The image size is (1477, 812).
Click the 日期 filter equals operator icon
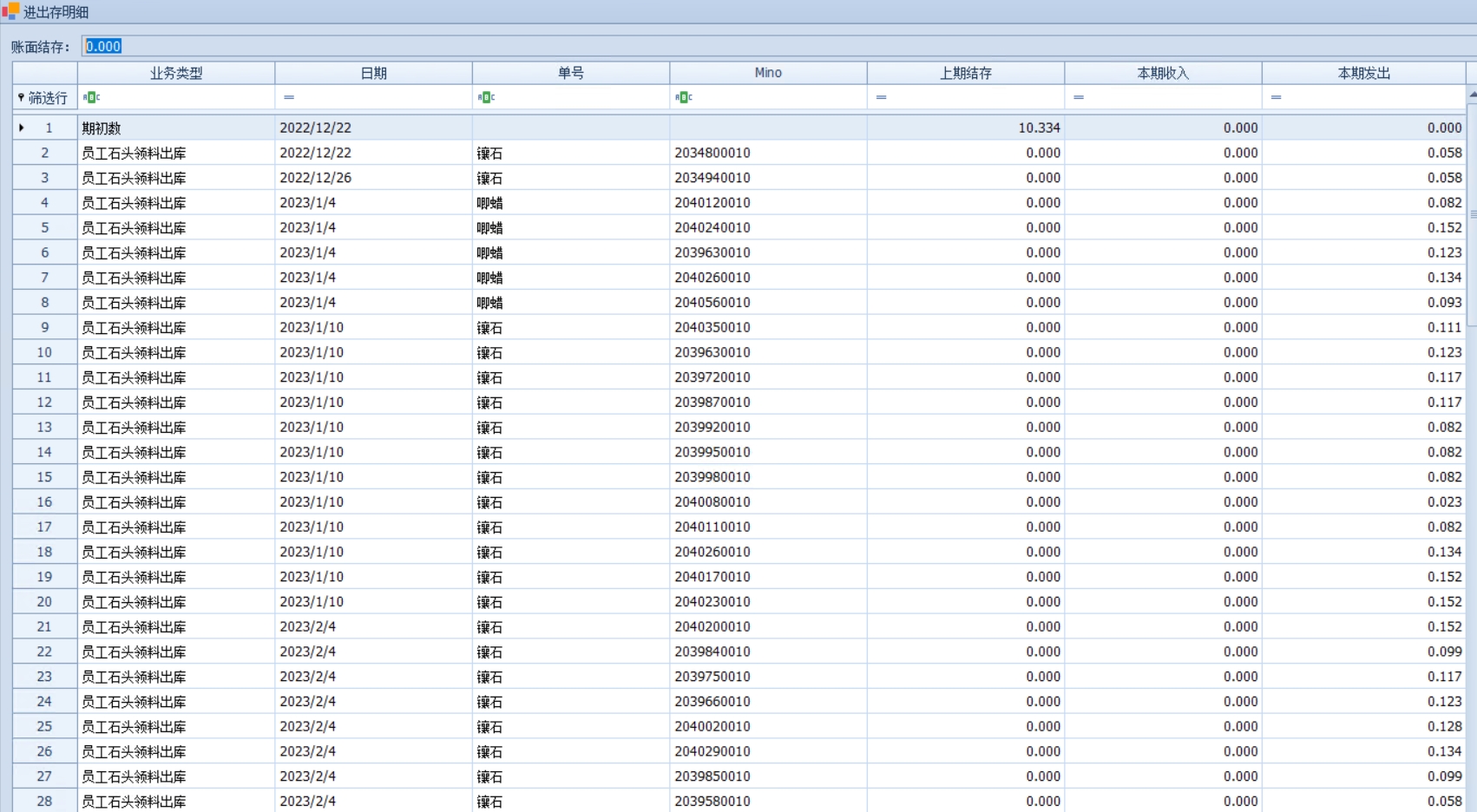pyautogui.click(x=289, y=97)
